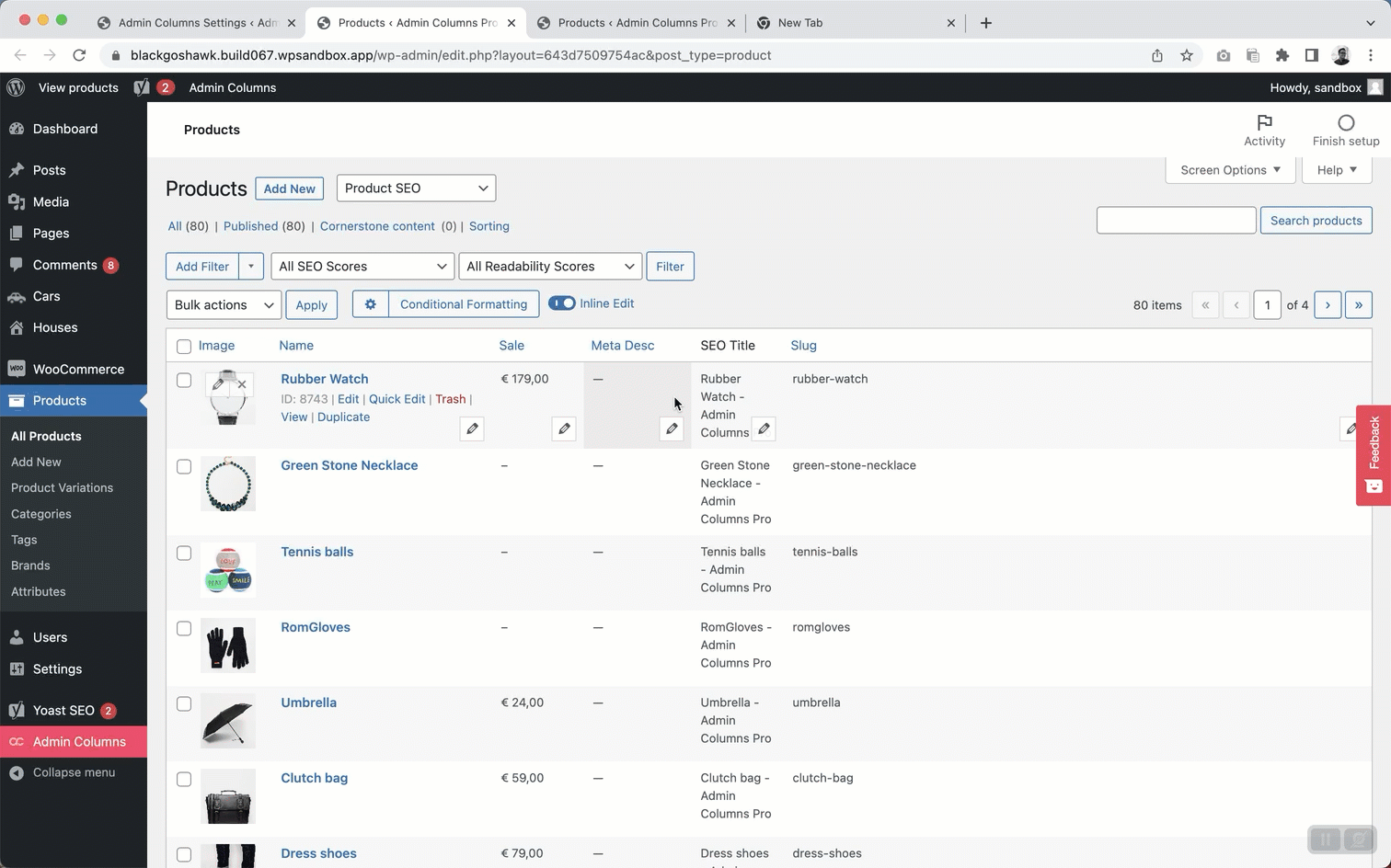Open the browser tab list chevron

coord(1370,23)
